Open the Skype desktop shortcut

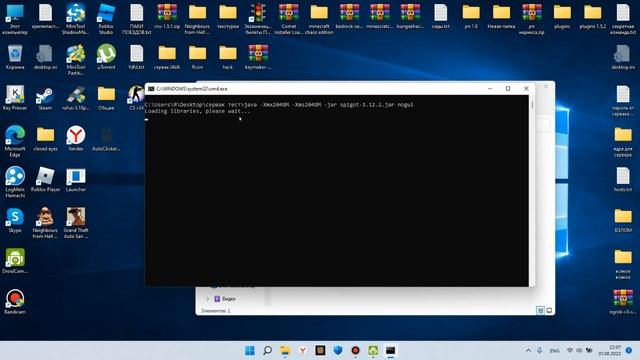tap(15, 220)
